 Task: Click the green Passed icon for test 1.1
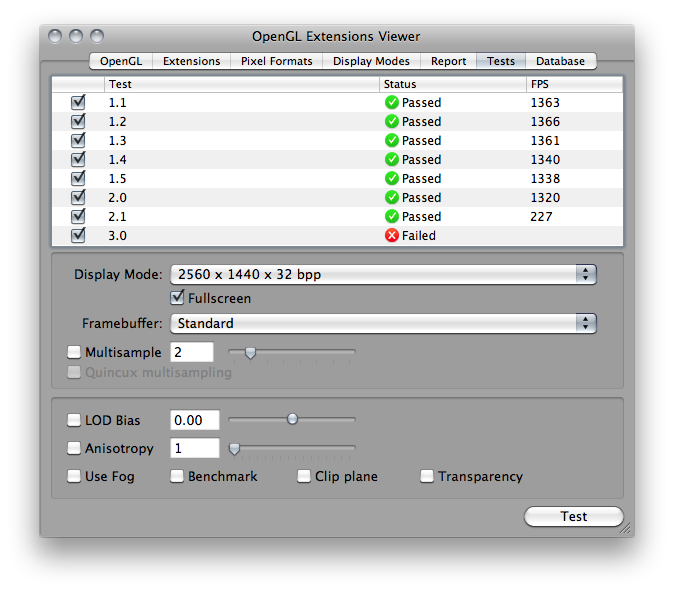coord(392,102)
